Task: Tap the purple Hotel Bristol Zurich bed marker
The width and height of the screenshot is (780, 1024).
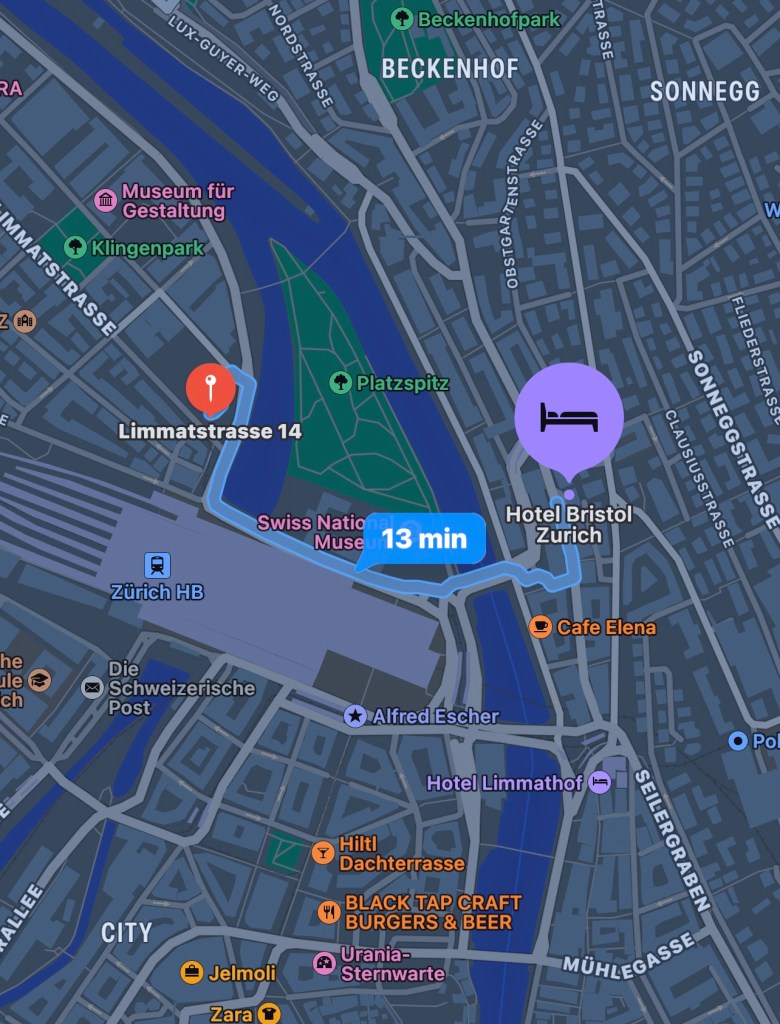Action: (569, 418)
